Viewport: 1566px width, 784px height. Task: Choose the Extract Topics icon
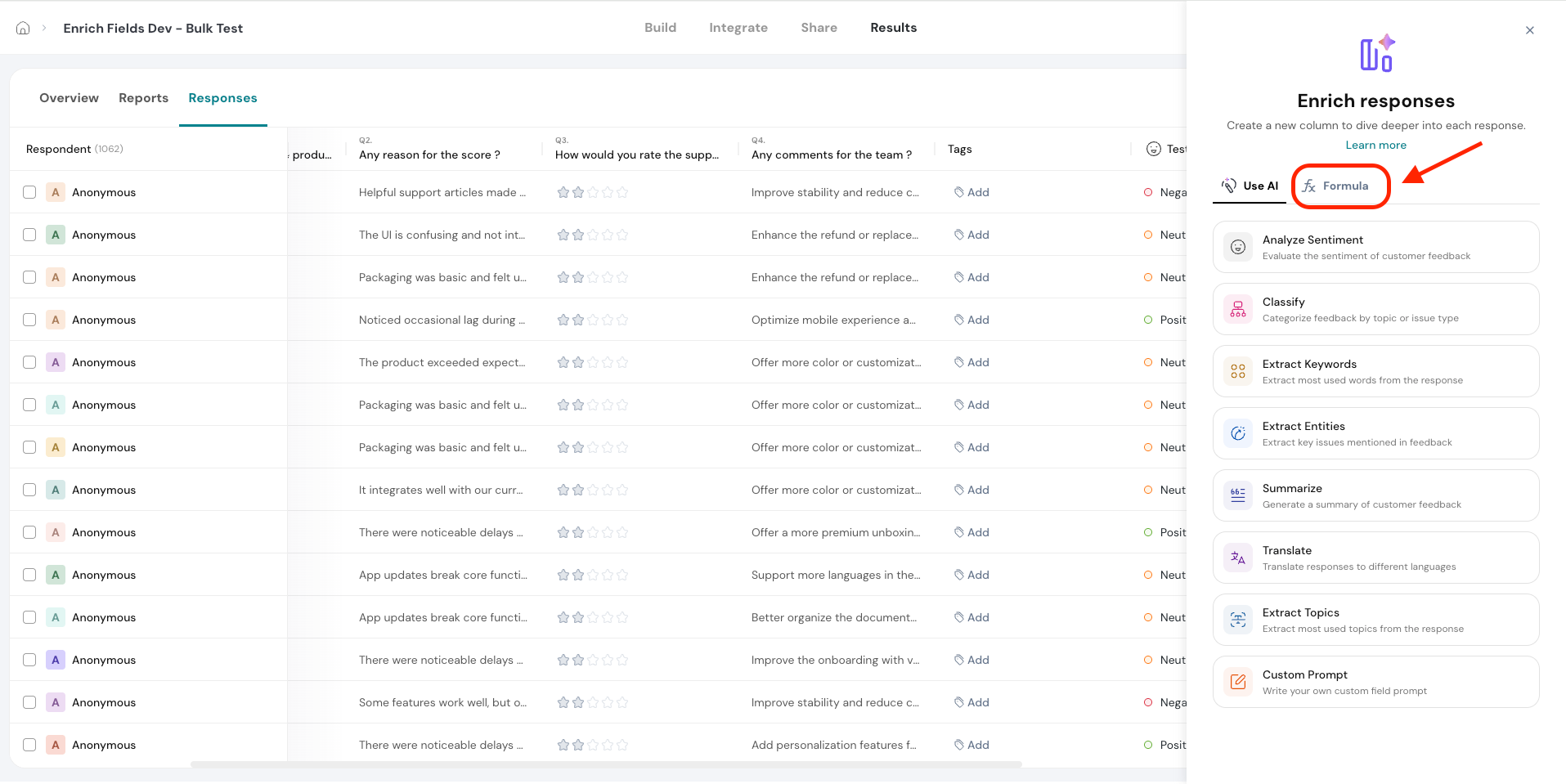click(x=1238, y=620)
